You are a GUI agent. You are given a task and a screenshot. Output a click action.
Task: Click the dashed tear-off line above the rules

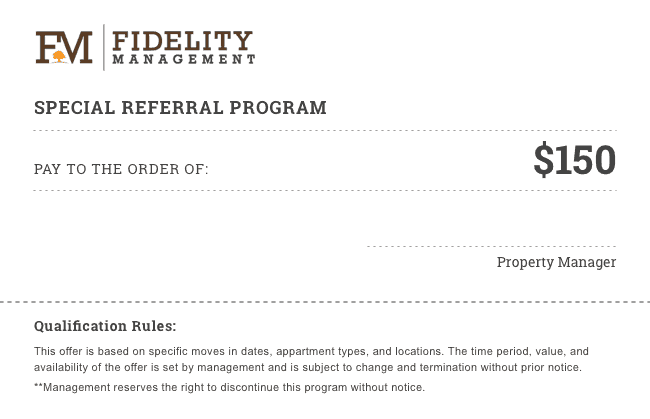tap(325, 301)
